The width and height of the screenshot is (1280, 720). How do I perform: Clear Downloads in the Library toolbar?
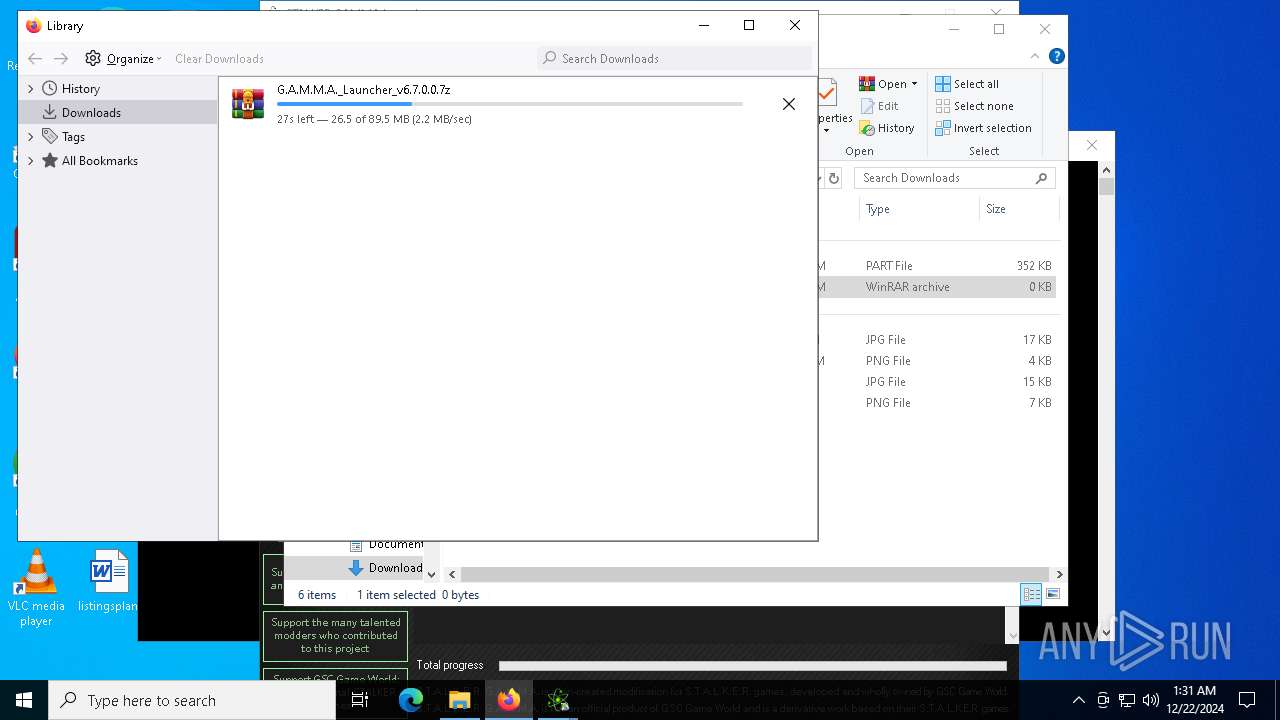point(219,58)
